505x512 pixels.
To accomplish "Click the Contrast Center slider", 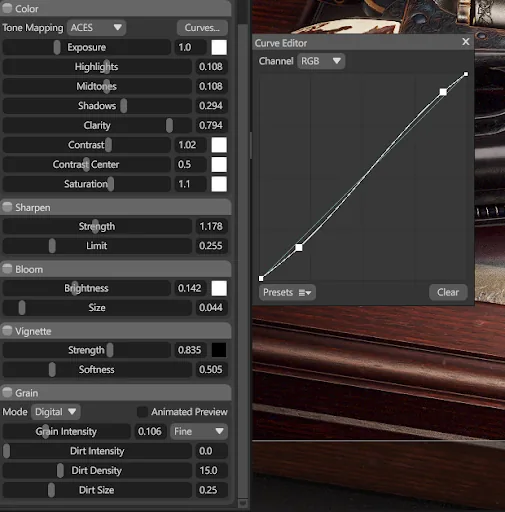I will point(87,165).
